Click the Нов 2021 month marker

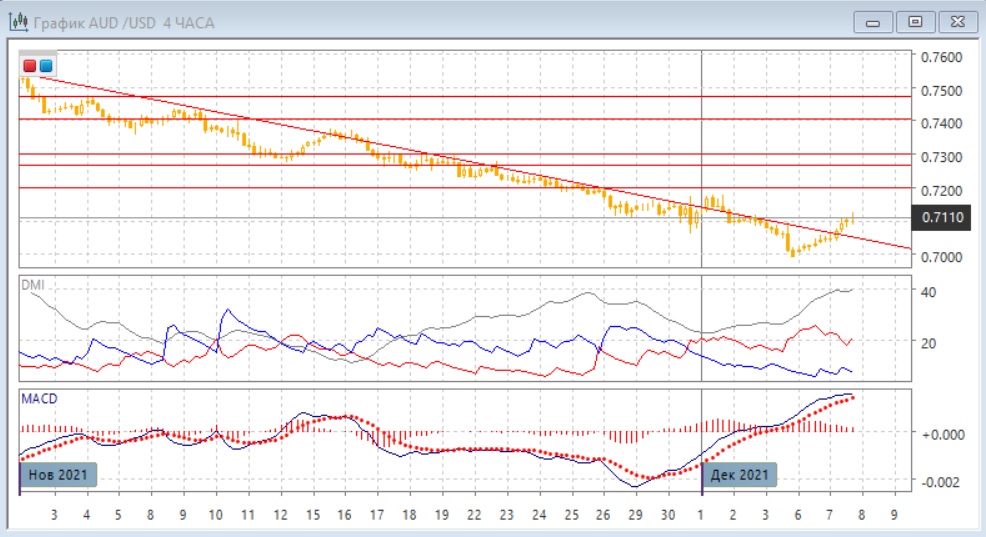[x=58, y=475]
